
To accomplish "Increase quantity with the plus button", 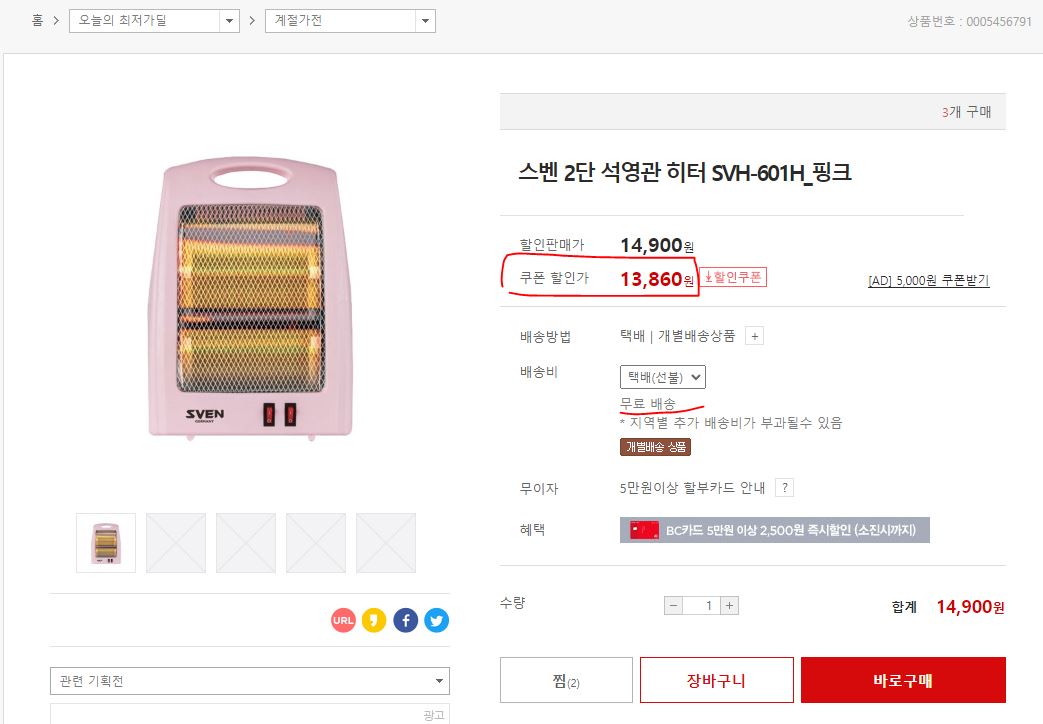I will point(730,605).
